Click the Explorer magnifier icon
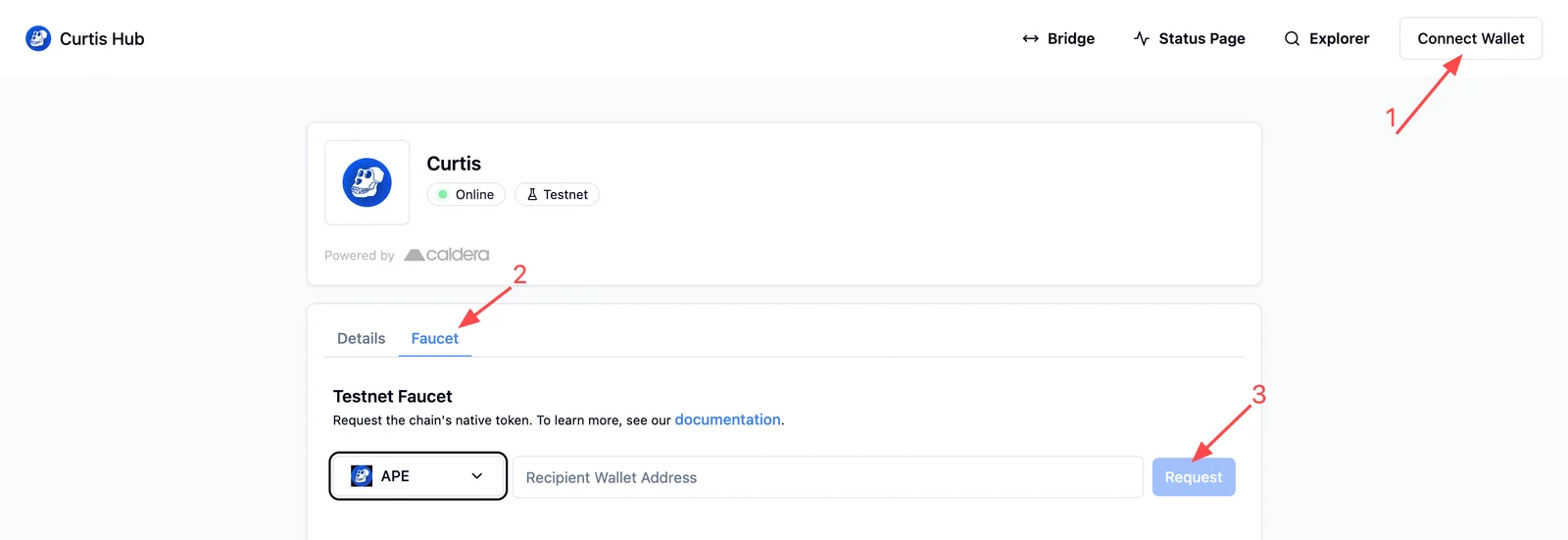The image size is (1568, 540). [1292, 38]
